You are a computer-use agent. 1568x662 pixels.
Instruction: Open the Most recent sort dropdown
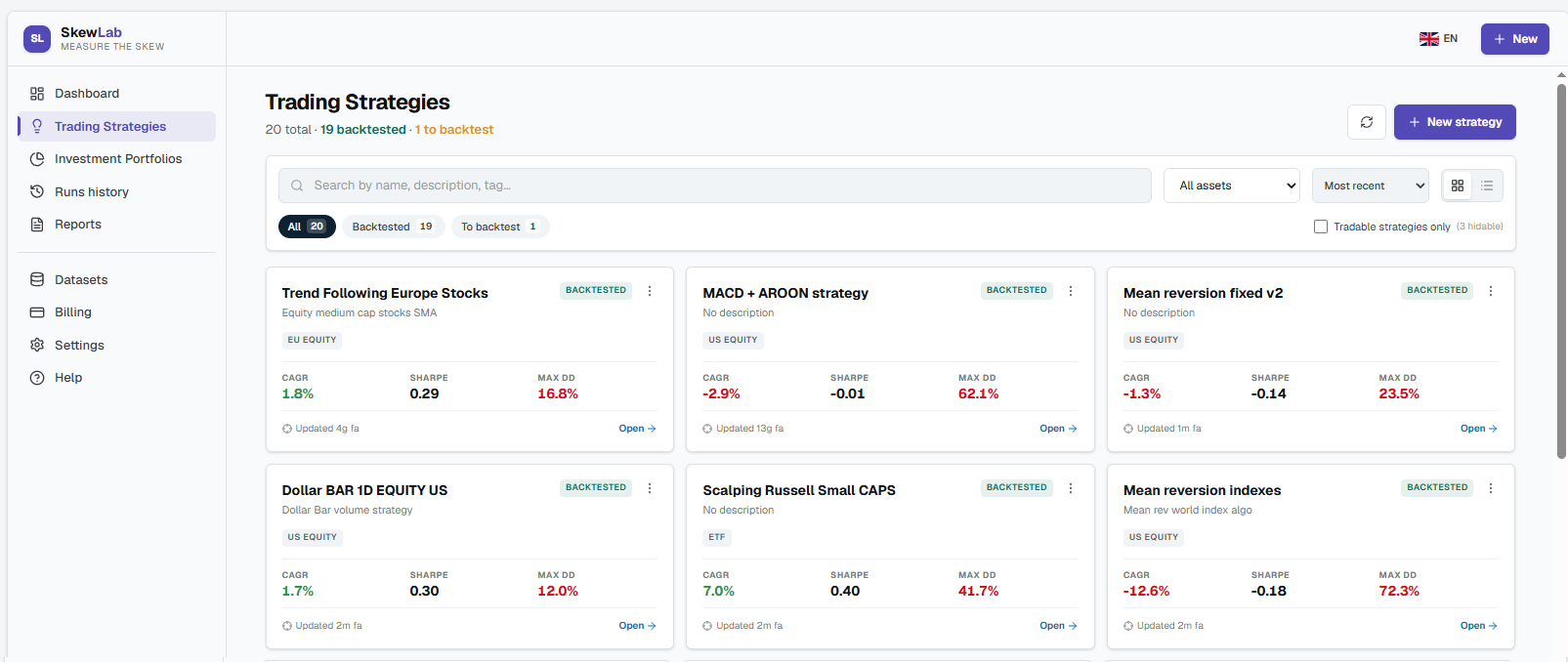(1371, 186)
